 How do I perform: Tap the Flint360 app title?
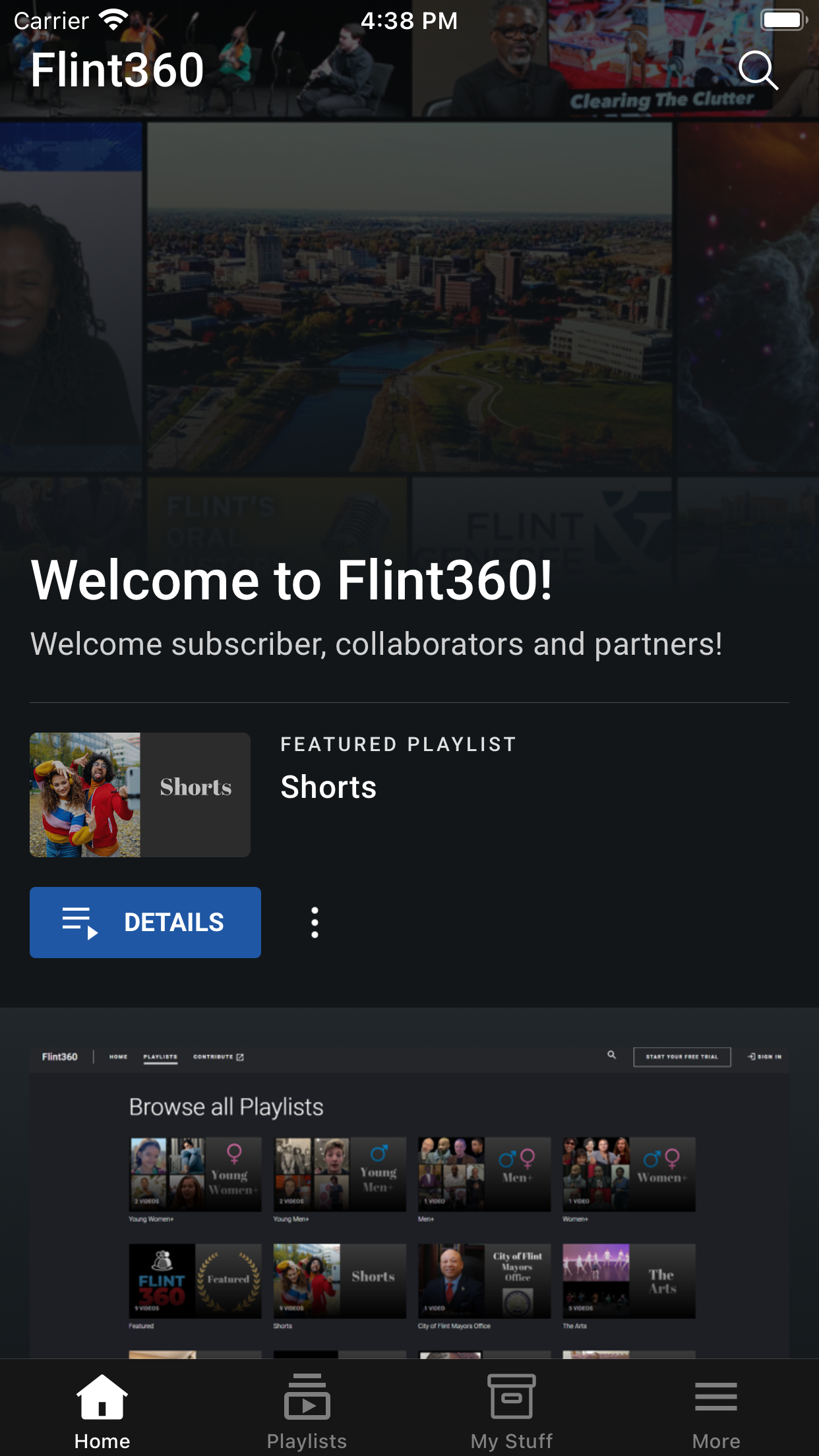tap(117, 70)
